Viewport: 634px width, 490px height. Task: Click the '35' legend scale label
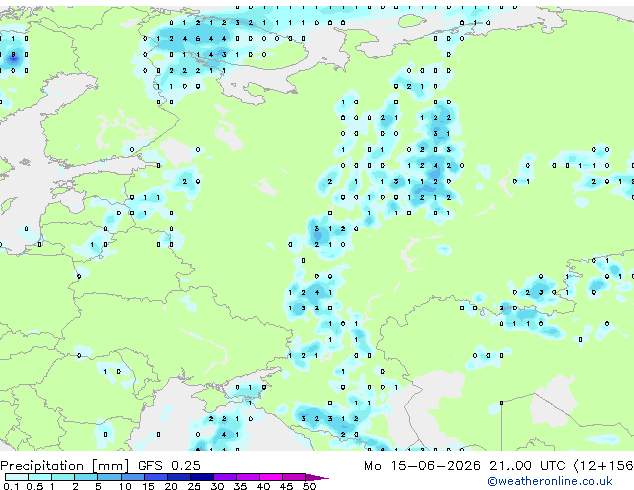pos(240,486)
